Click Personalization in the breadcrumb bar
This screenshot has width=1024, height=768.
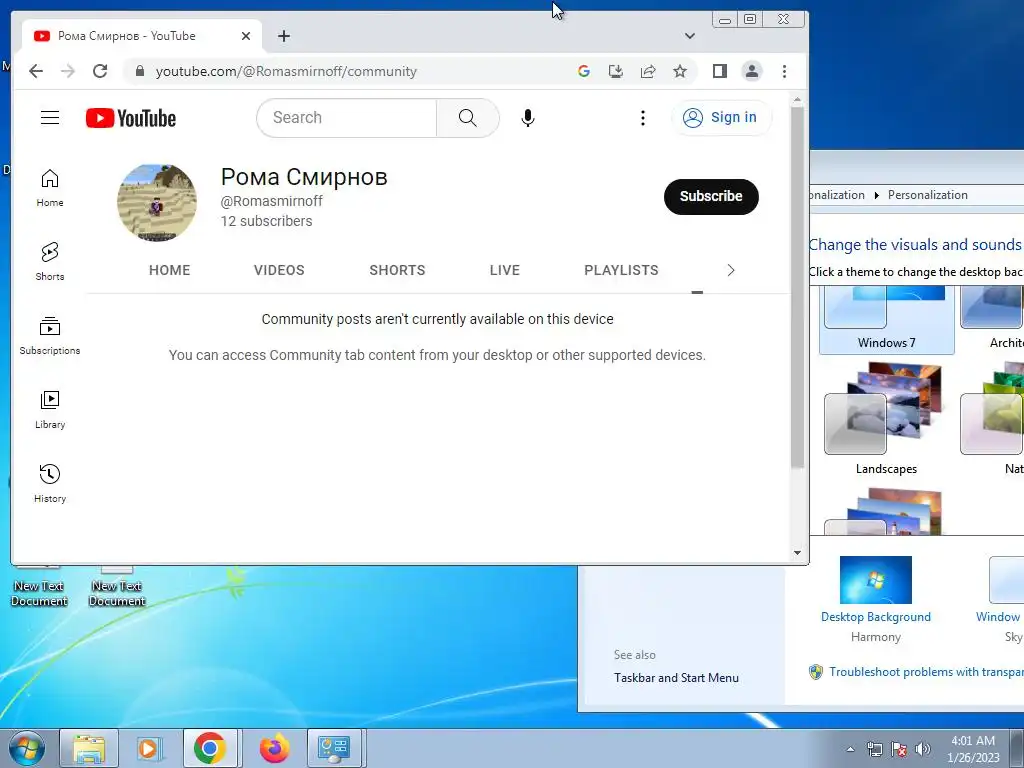pyautogui.click(x=927, y=195)
